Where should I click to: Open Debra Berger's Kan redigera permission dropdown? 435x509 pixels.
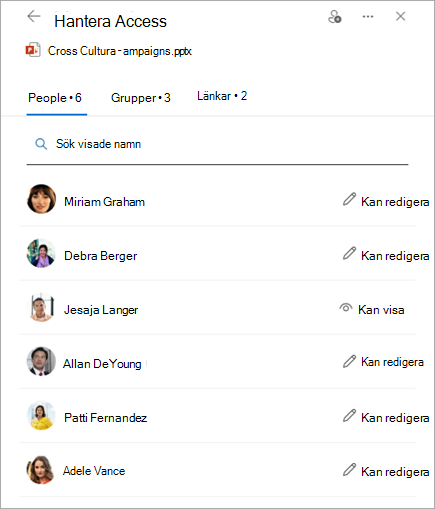pyautogui.click(x=386, y=256)
